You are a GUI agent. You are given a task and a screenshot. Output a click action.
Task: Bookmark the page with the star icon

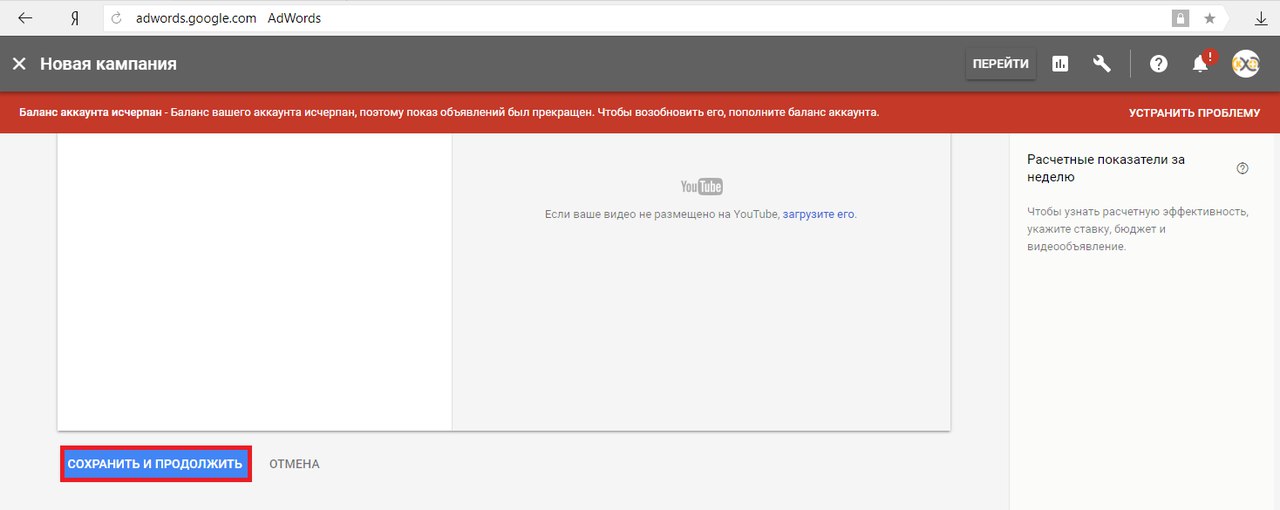pyautogui.click(x=1210, y=18)
